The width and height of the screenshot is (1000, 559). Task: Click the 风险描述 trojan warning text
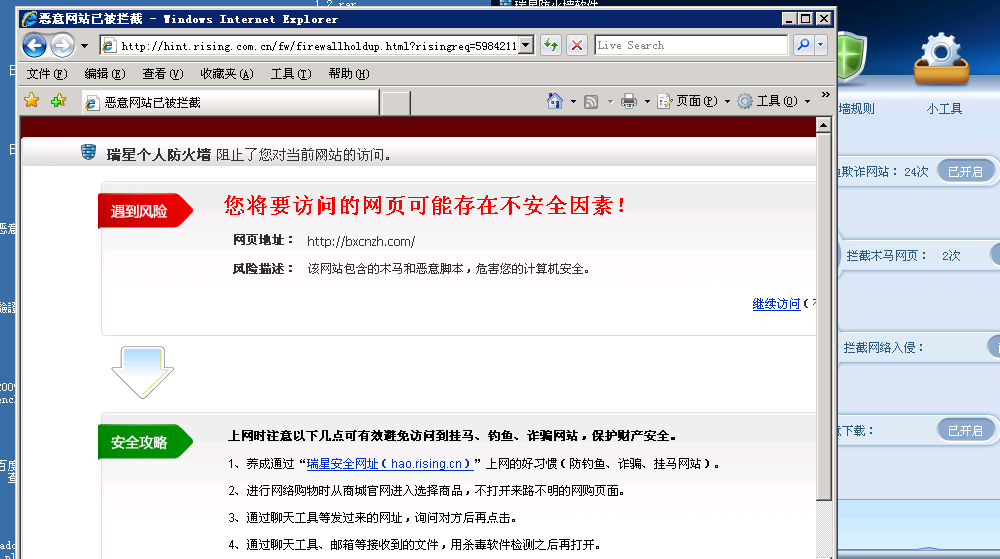pos(449,269)
